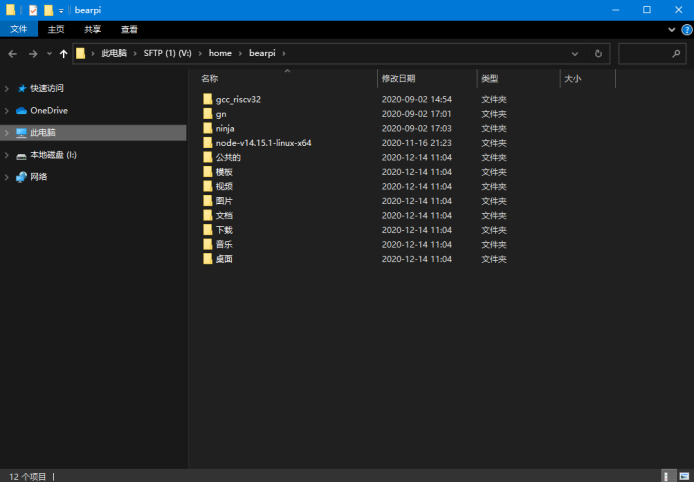Viewport: 695px width, 483px height.
Task: Click the search magnifier icon
Action: (675, 54)
